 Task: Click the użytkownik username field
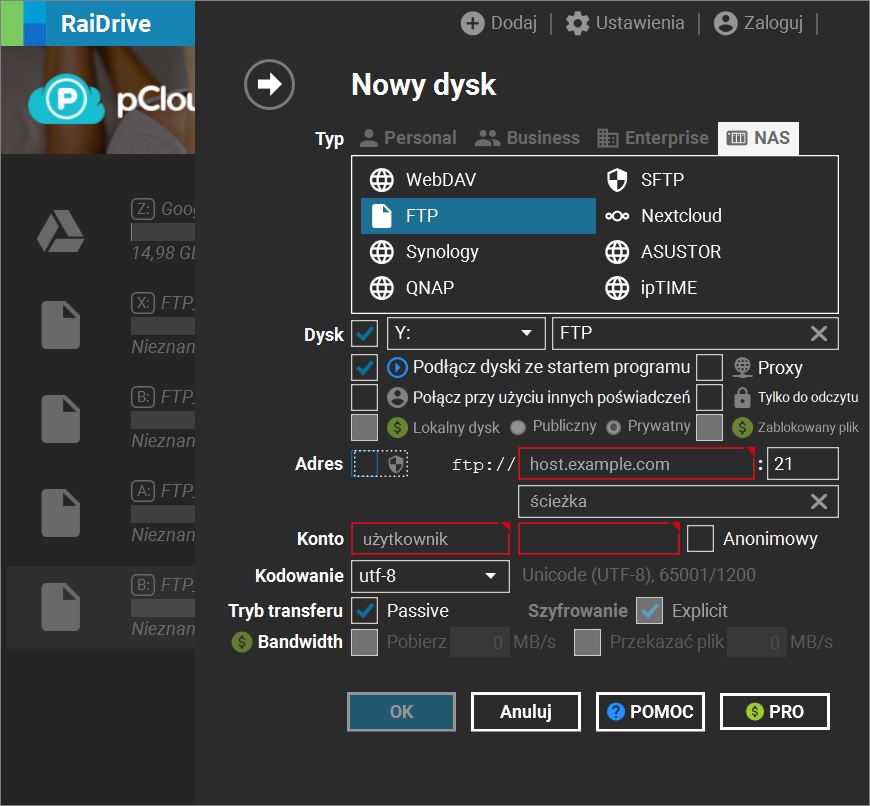point(430,539)
